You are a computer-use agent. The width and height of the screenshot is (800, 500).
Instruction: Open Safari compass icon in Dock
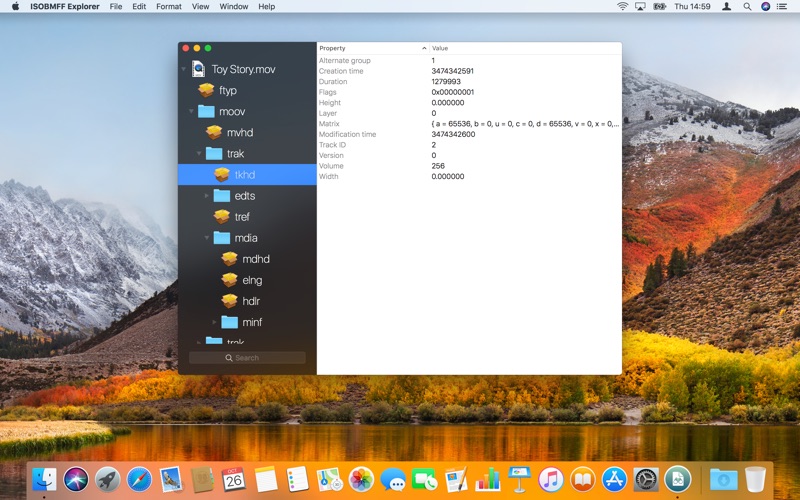(x=139, y=480)
